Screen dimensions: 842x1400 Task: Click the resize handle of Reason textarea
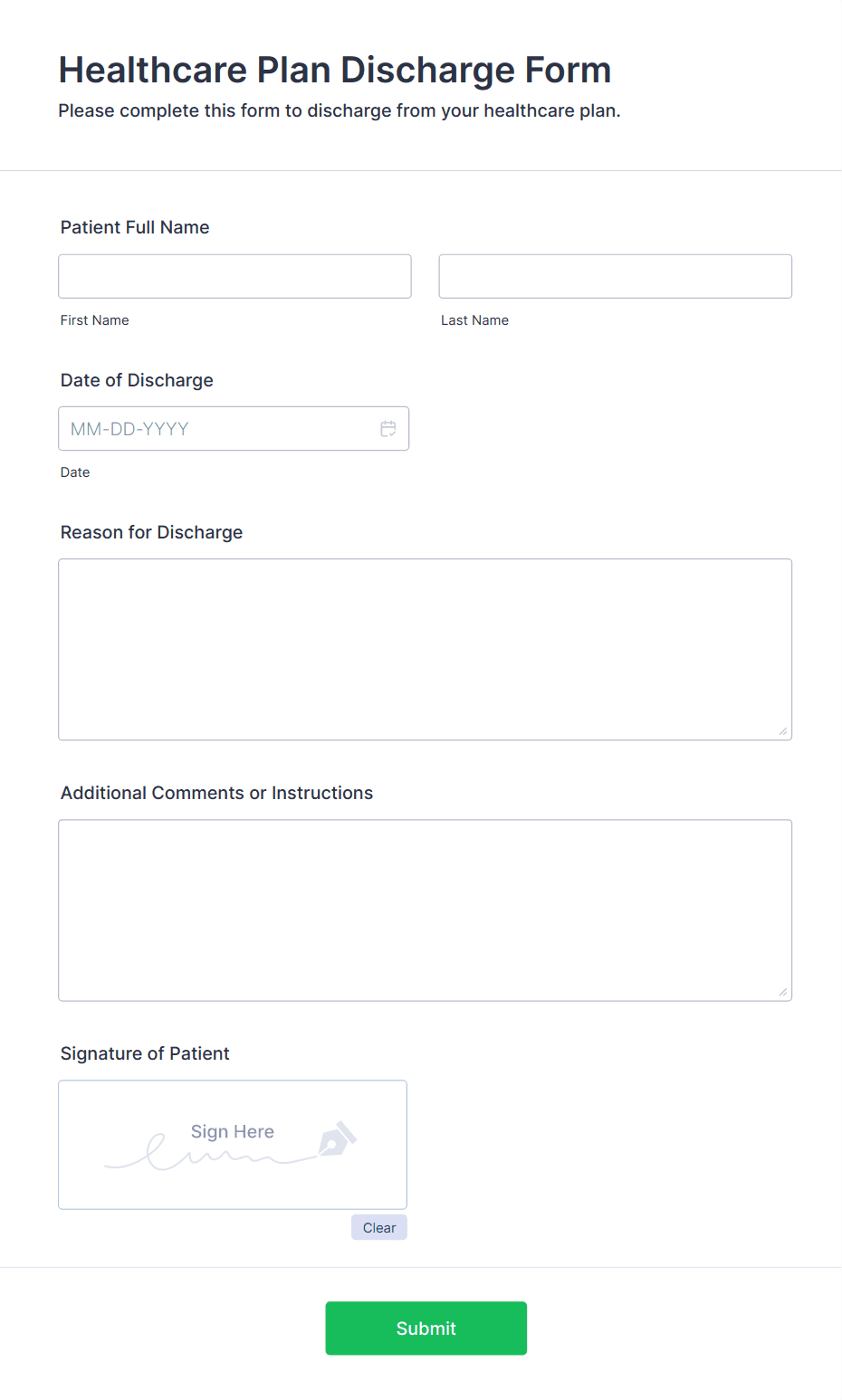[x=783, y=731]
